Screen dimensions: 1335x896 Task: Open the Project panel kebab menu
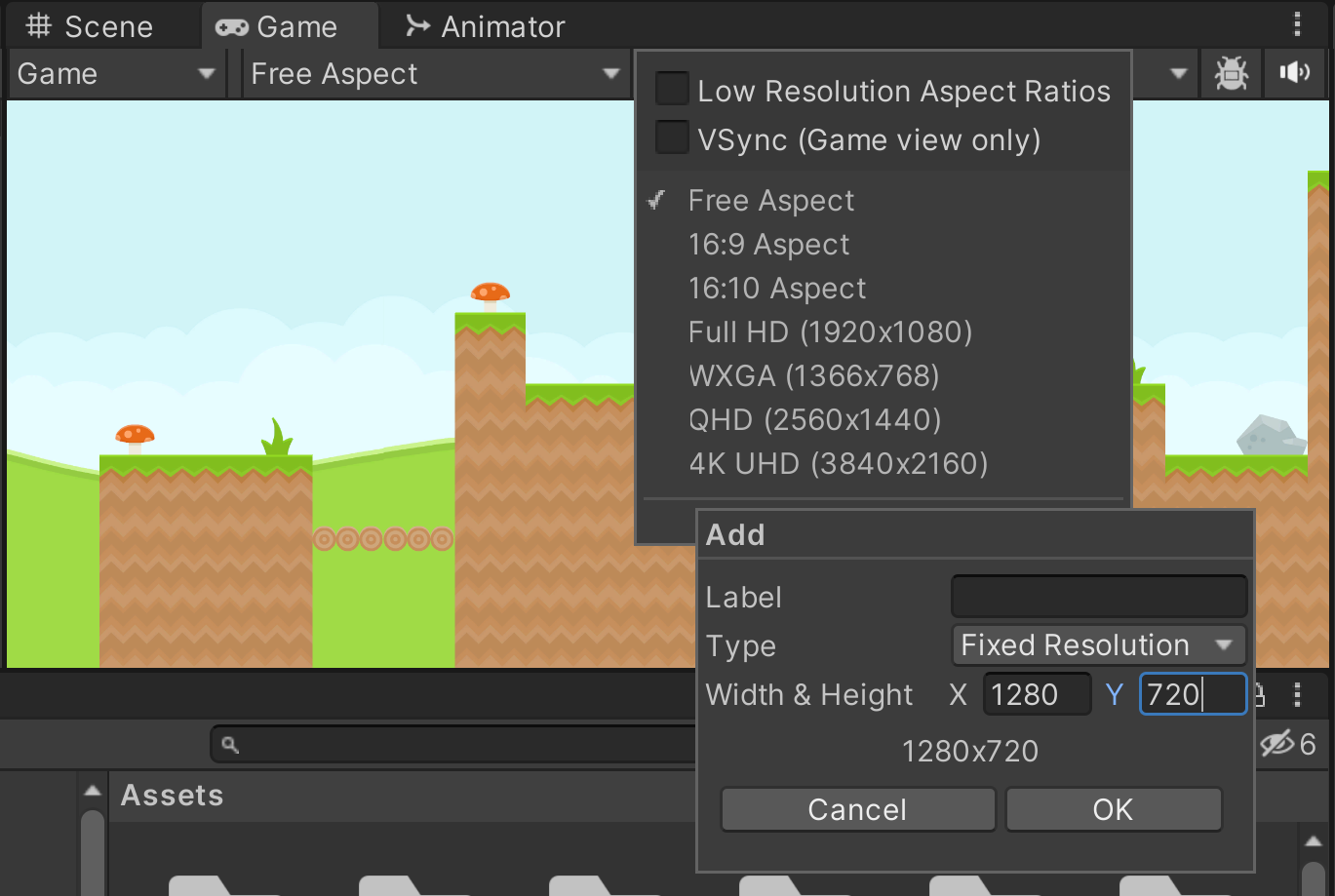tap(1297, 694)
